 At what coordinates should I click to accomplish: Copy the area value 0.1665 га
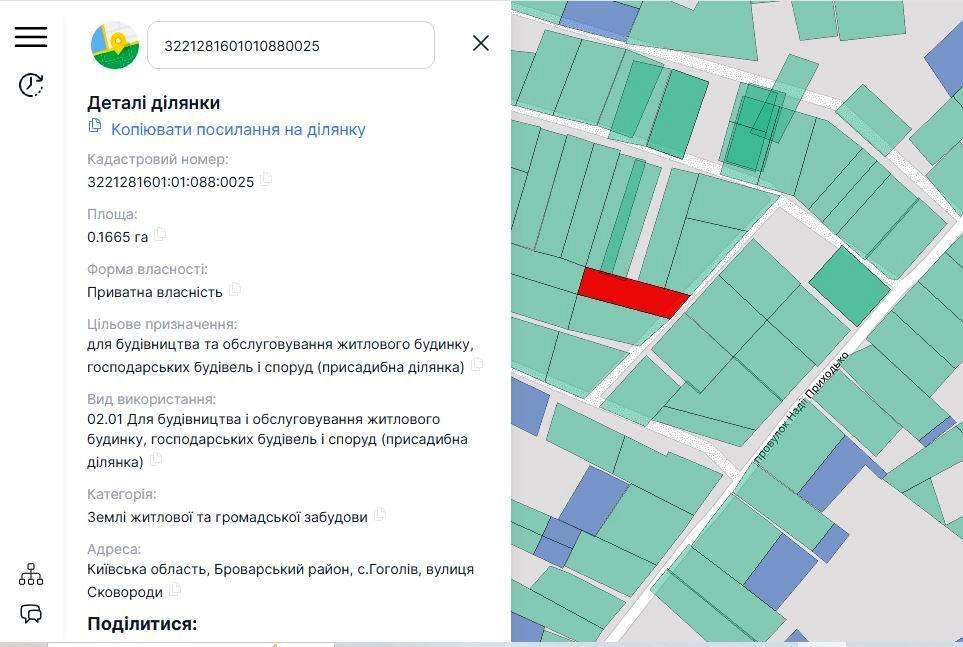[160, 235]
